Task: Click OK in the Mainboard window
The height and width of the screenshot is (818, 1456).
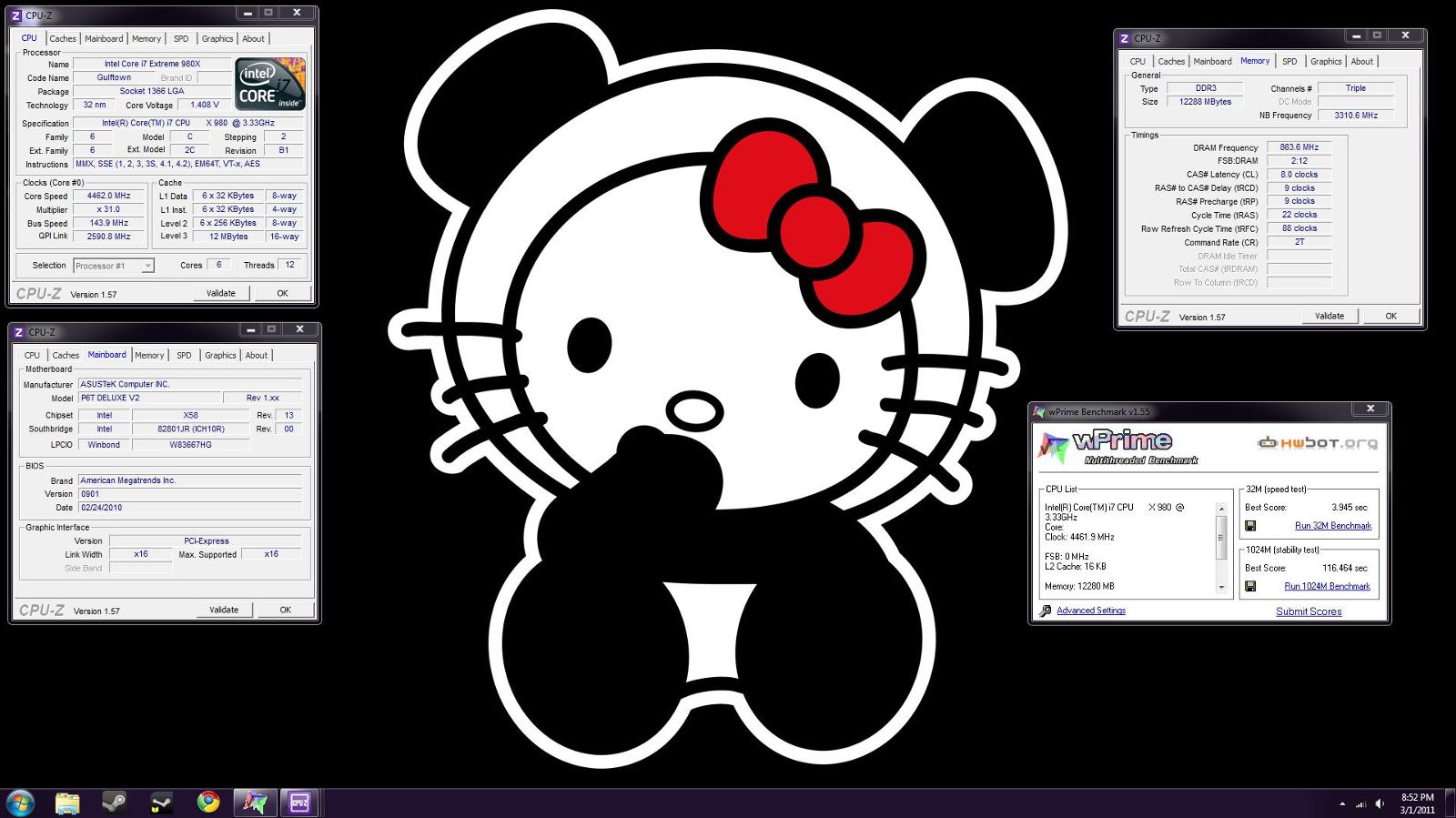Action: point(286,610)
